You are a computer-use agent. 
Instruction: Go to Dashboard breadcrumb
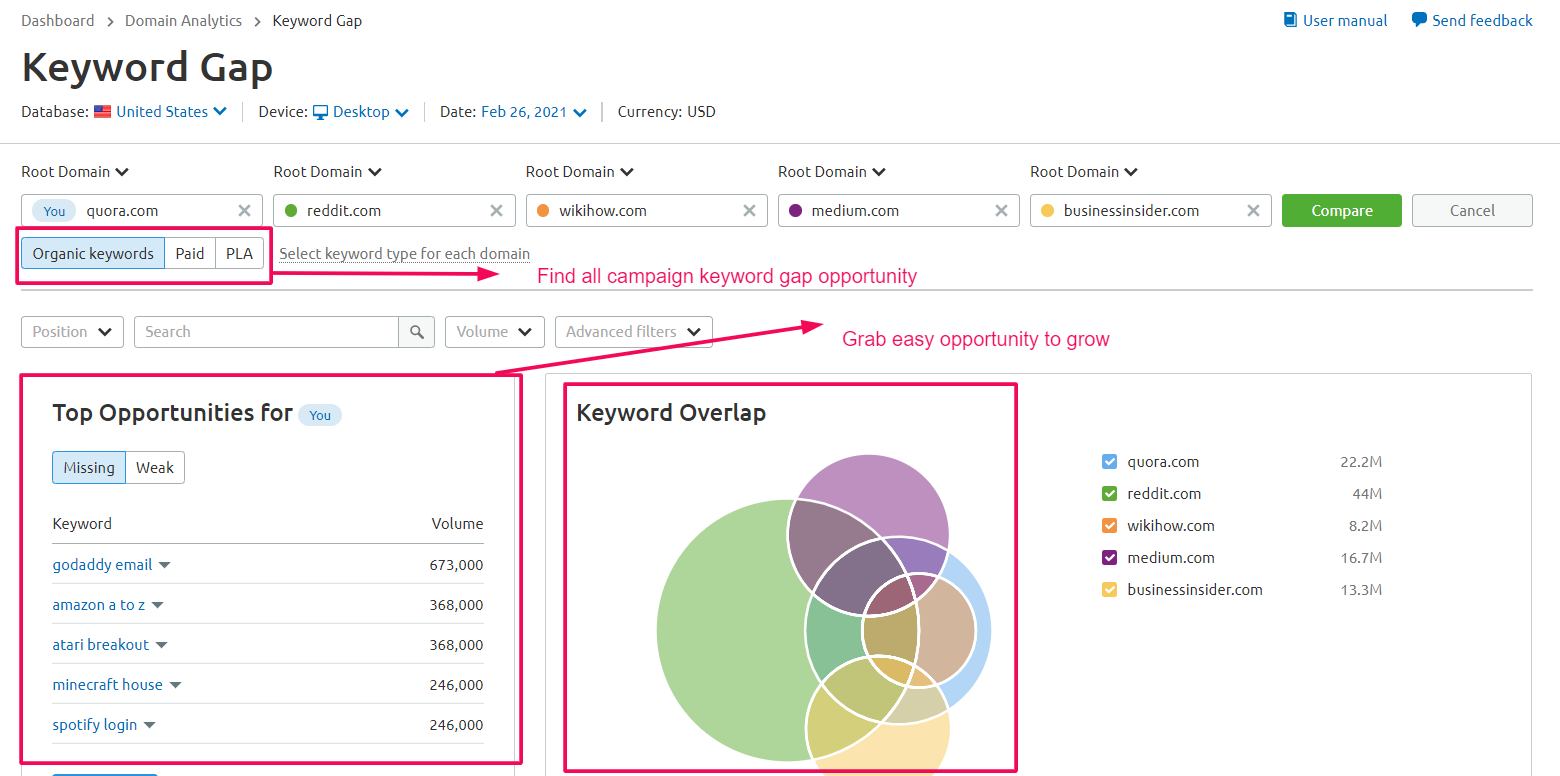58,21
